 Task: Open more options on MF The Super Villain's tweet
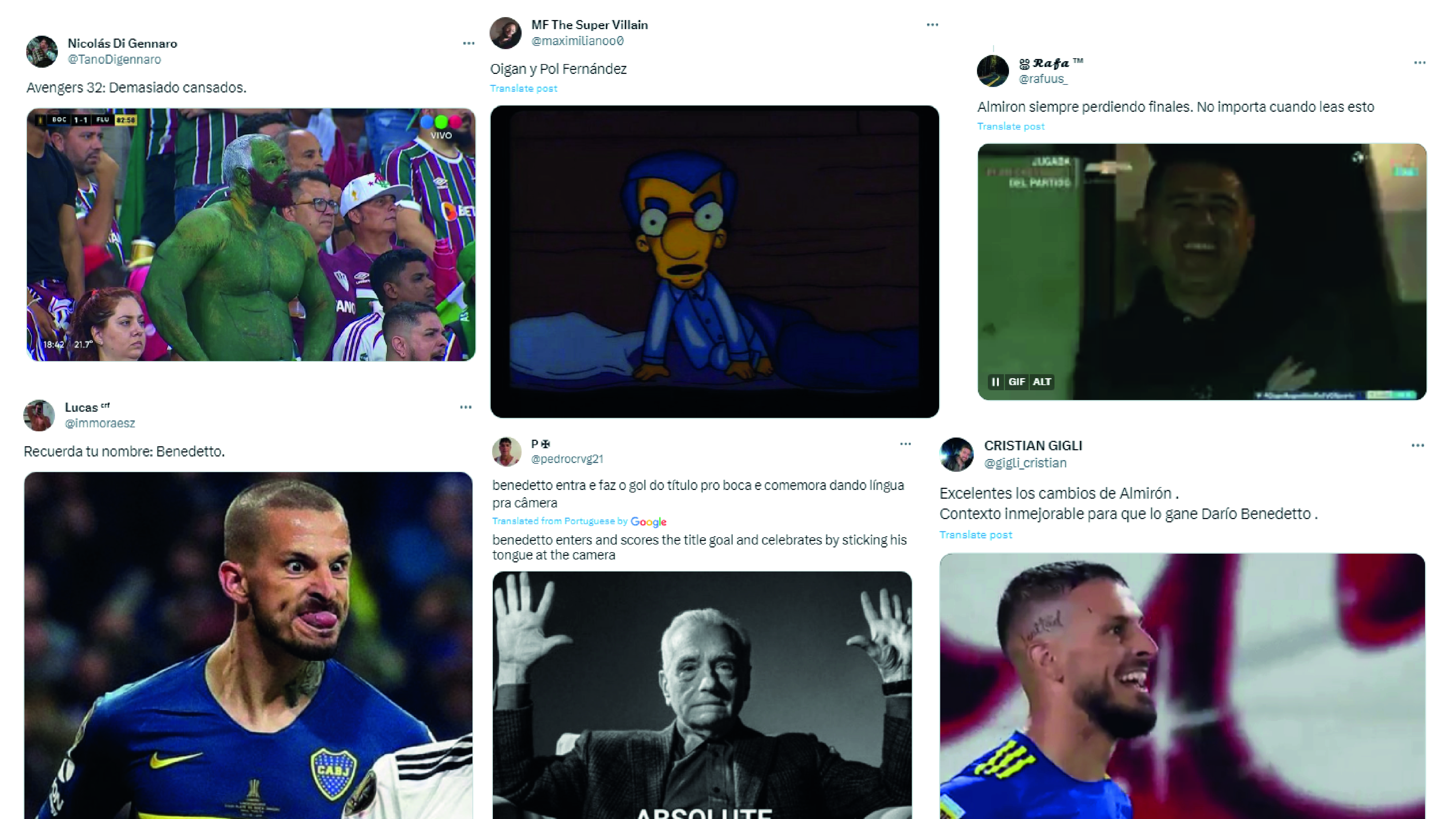pyautogui.click(x=932, y=24)
